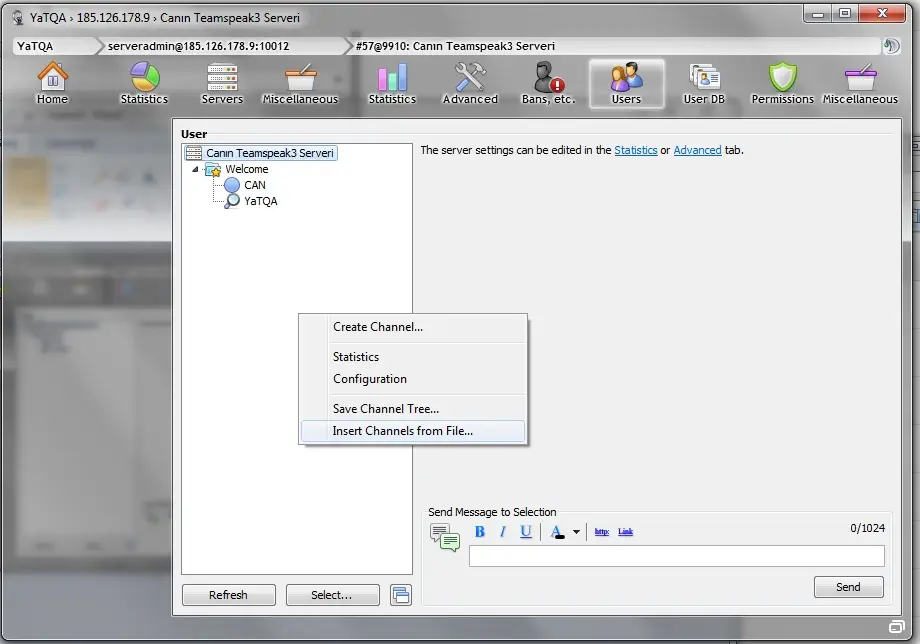This screenshot has width=920, height=644.
Task: Open the User DB section
Action: pos(704,83)
